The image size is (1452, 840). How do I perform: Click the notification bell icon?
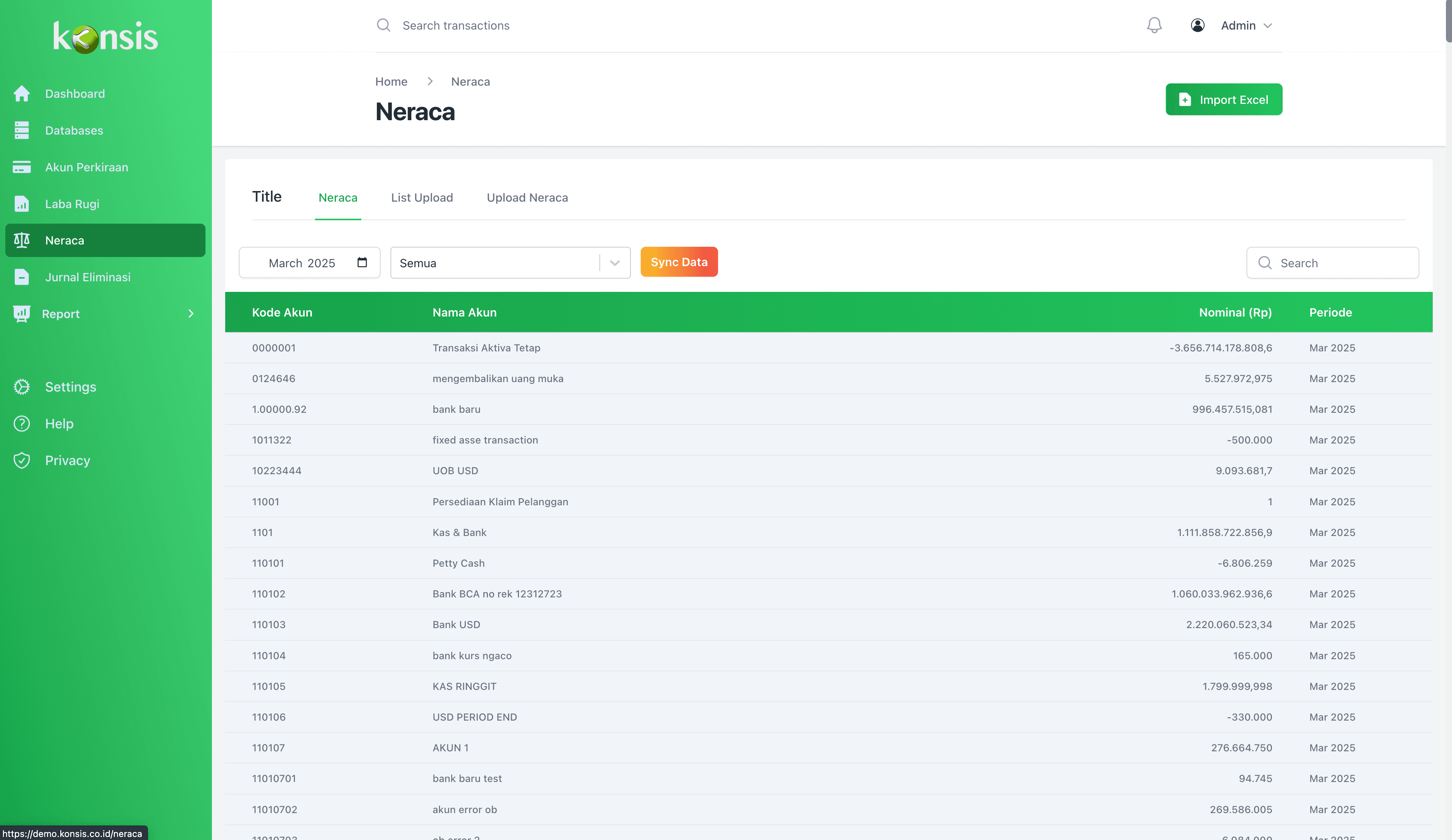pyautogui.click(x=1154, y=25)
